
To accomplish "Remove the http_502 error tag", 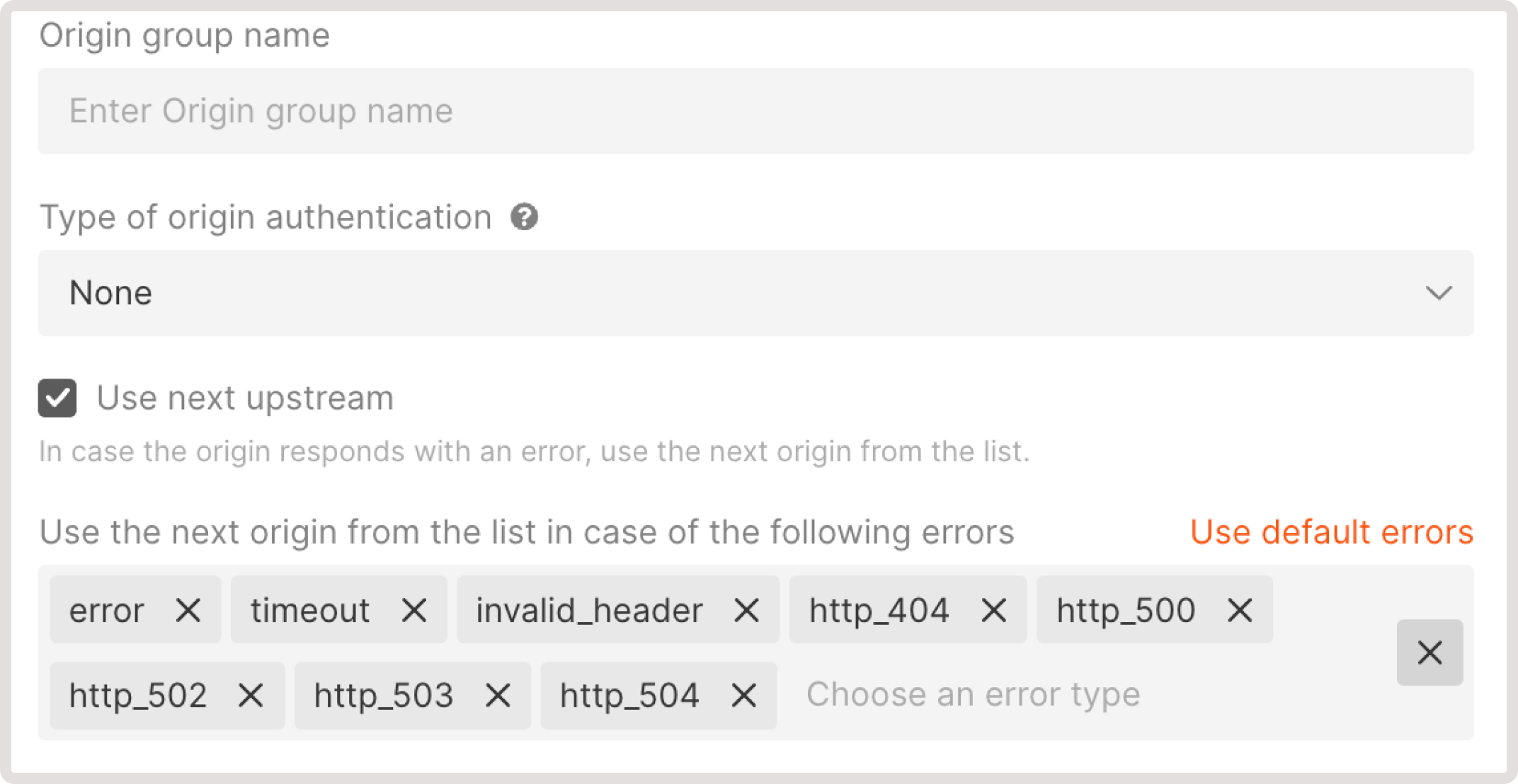I will [250, 695].
